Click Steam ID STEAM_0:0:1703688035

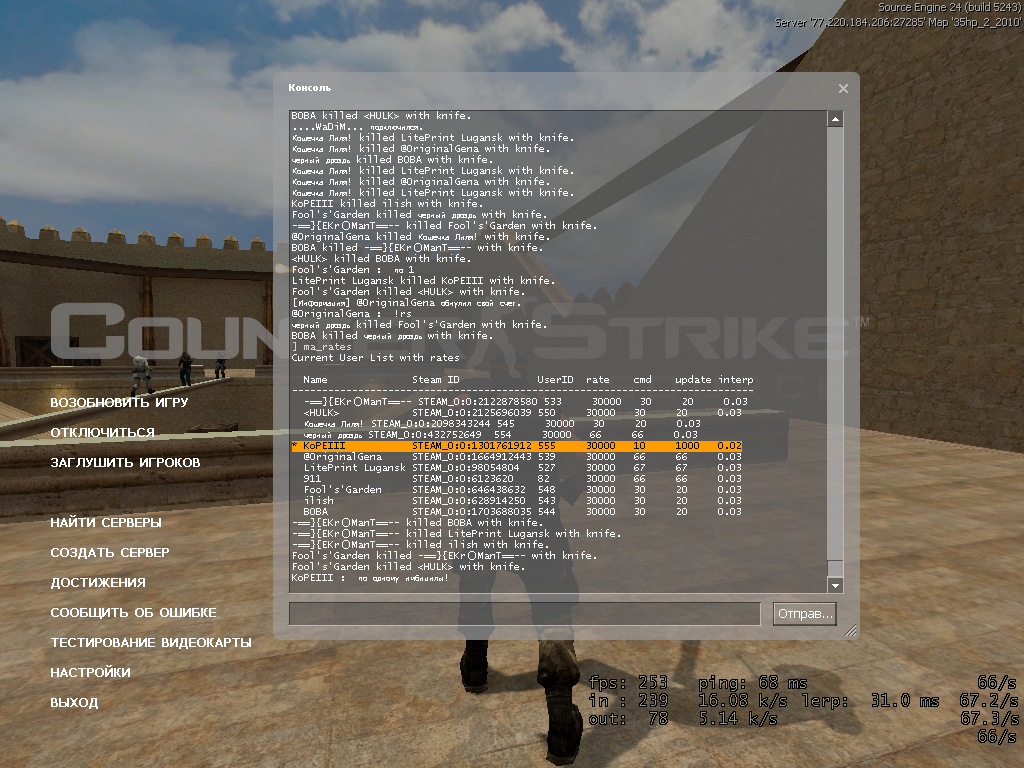472,512
